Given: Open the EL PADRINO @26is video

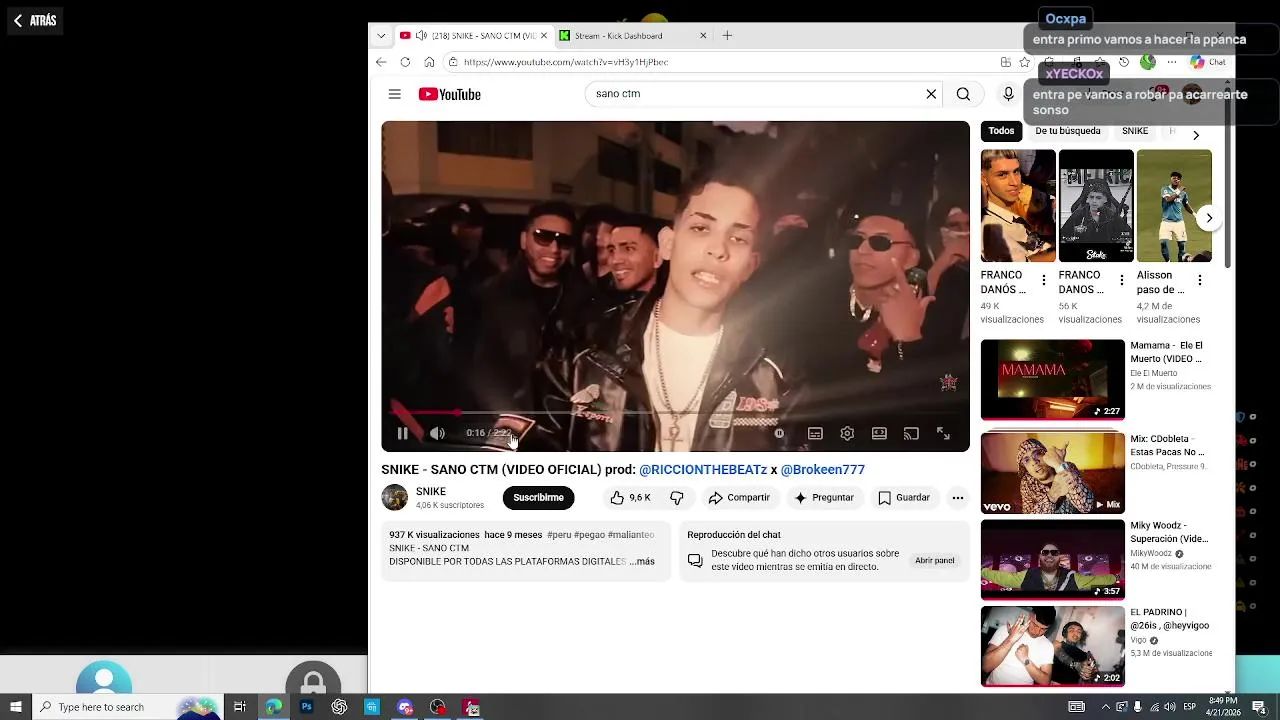Looking at the screenshot, I should click(1052, 646).
